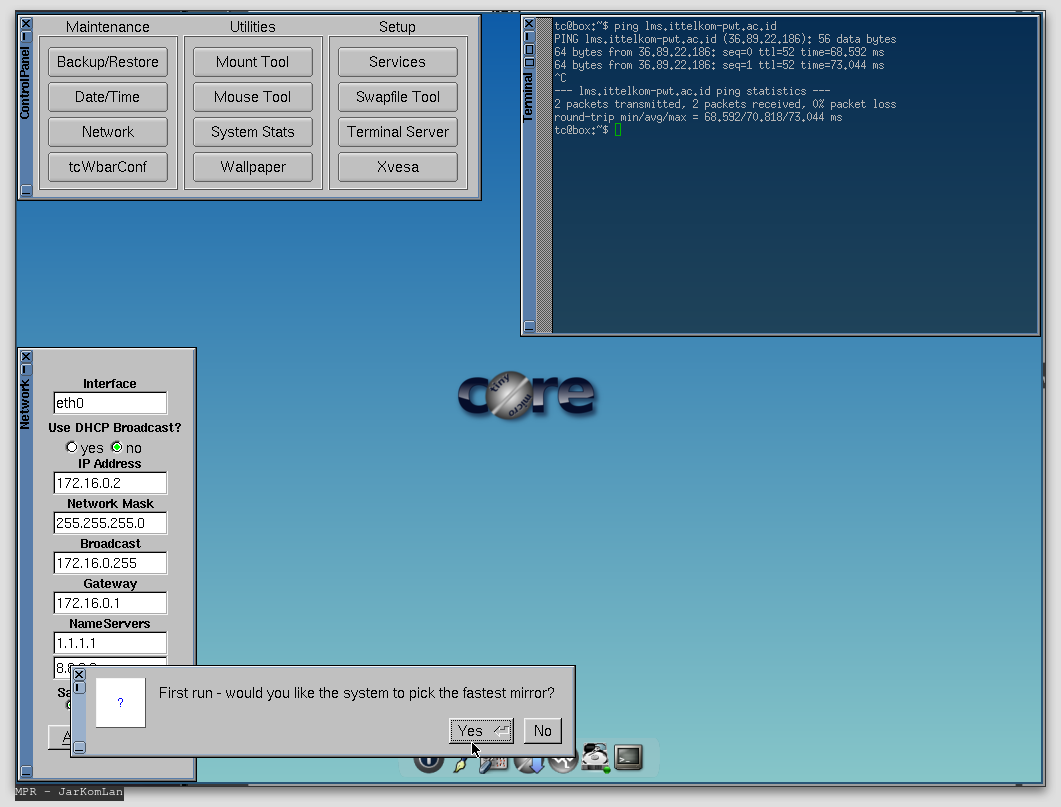Open System Stats utility
Viewport: 1061px width, 807px height.
253,132
